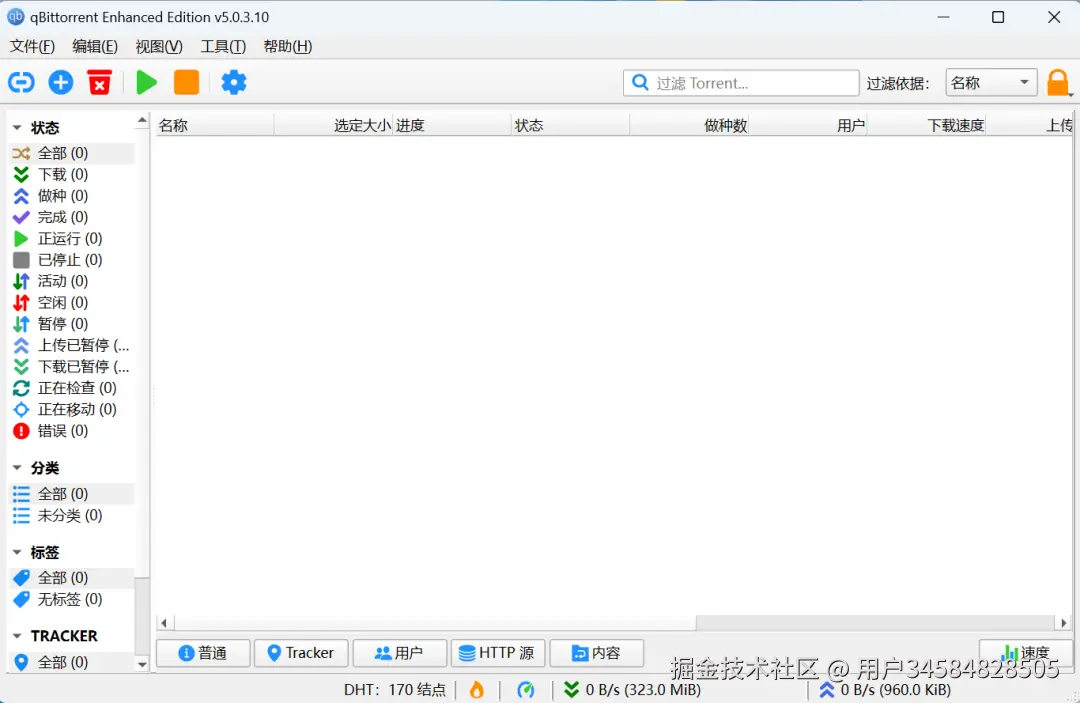Sort by the 进度 column header

coord(453,125)
